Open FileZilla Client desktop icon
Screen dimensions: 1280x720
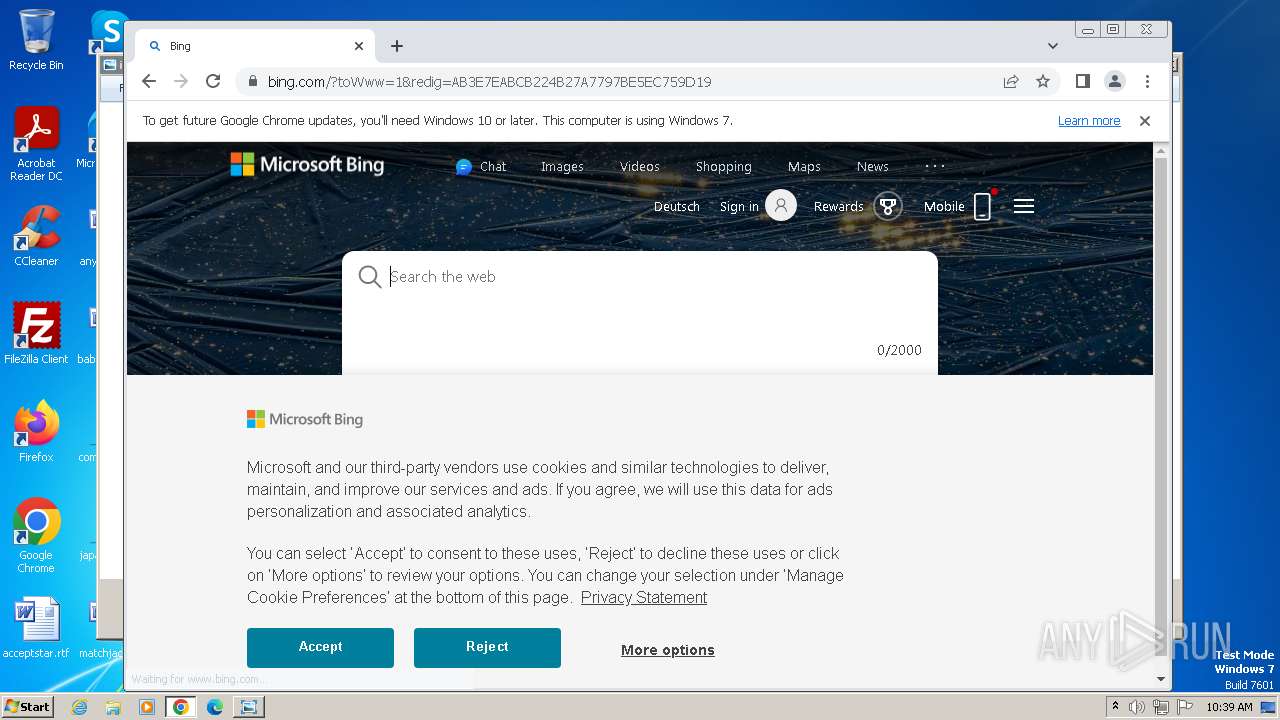click(36, 333)
